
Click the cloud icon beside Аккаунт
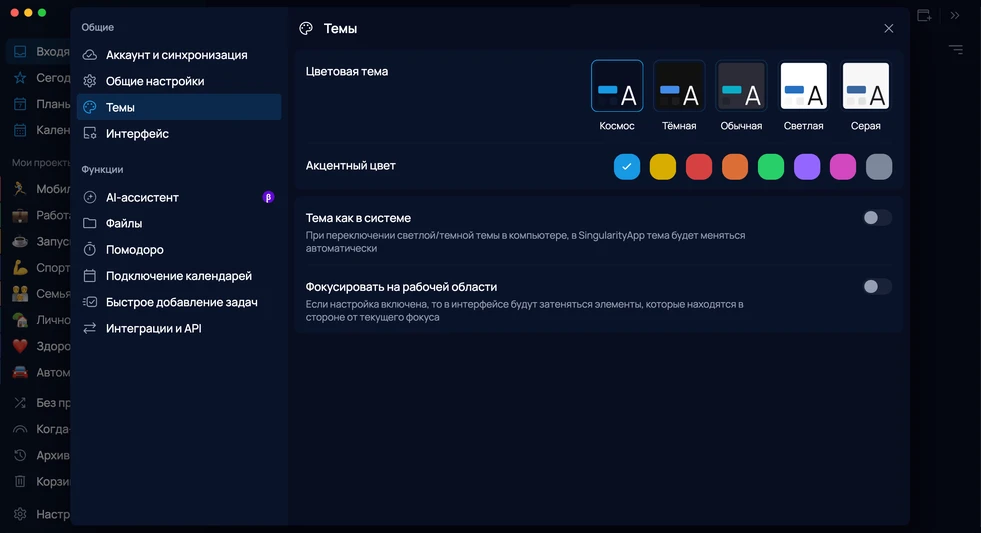(x=90, y=55)
